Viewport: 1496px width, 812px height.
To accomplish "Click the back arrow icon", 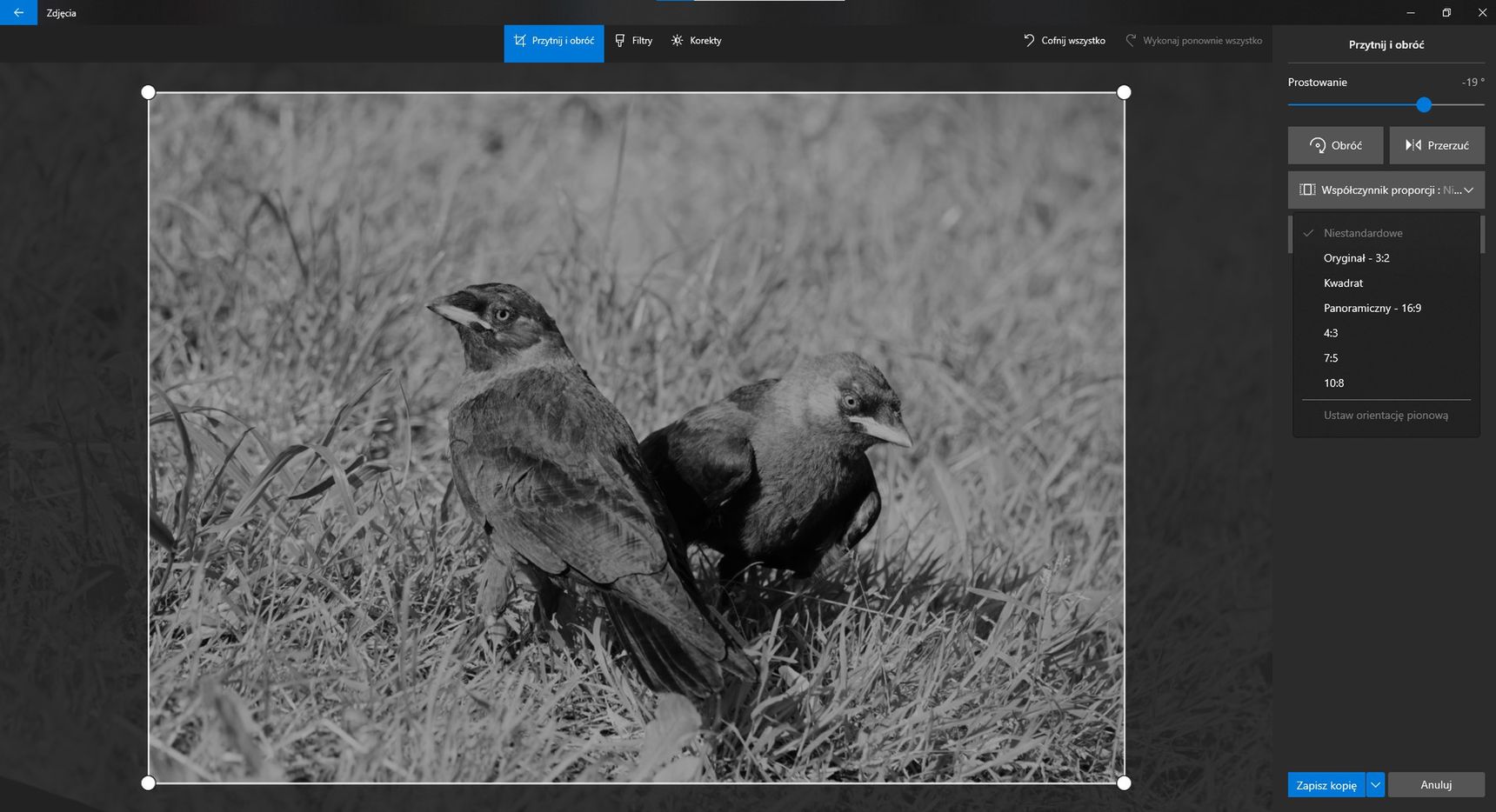I will point(18,12).
